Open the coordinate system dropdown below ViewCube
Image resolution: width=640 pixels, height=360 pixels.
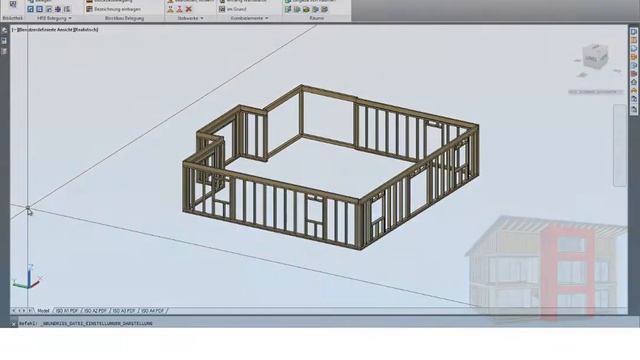(x=596, y=92)
